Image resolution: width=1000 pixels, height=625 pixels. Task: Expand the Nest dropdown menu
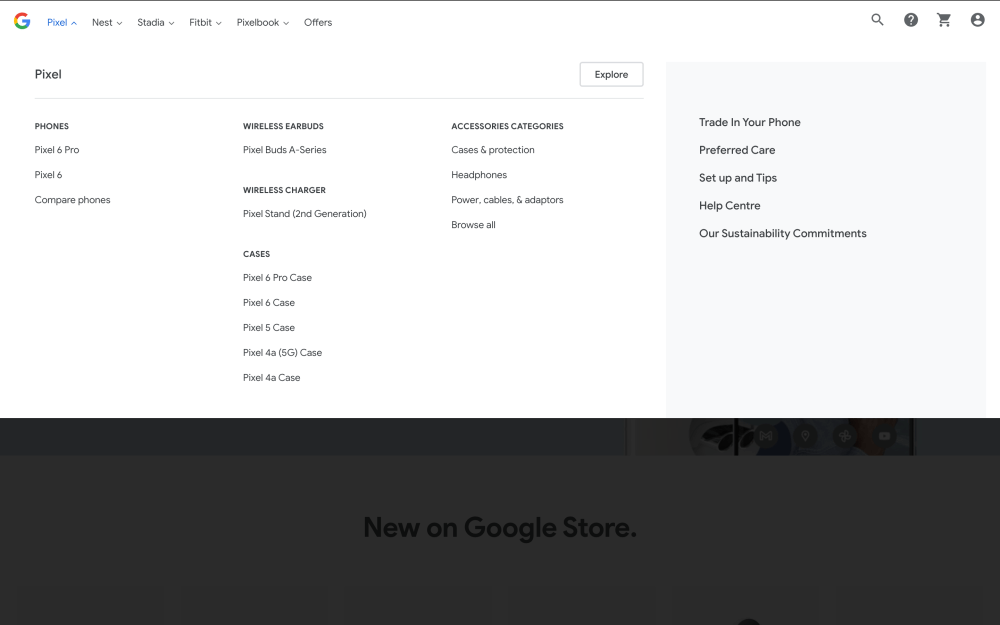click(x=107, y=22)
